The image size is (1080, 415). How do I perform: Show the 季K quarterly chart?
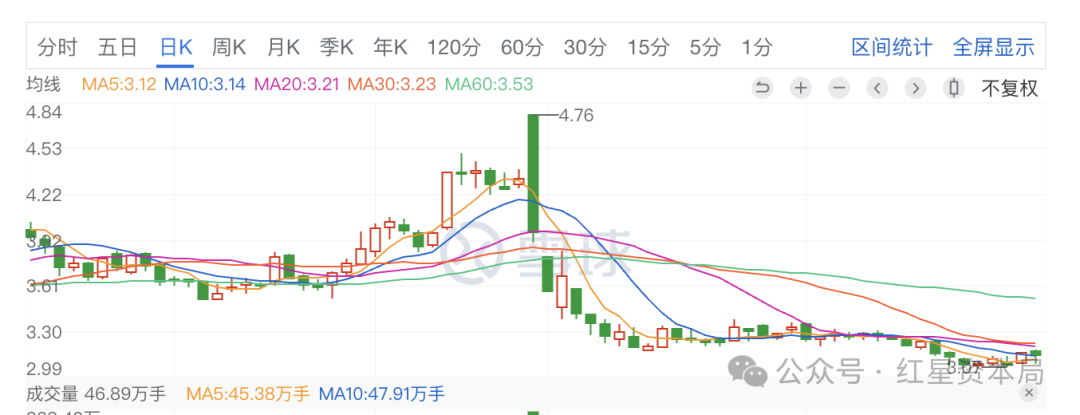337,47
